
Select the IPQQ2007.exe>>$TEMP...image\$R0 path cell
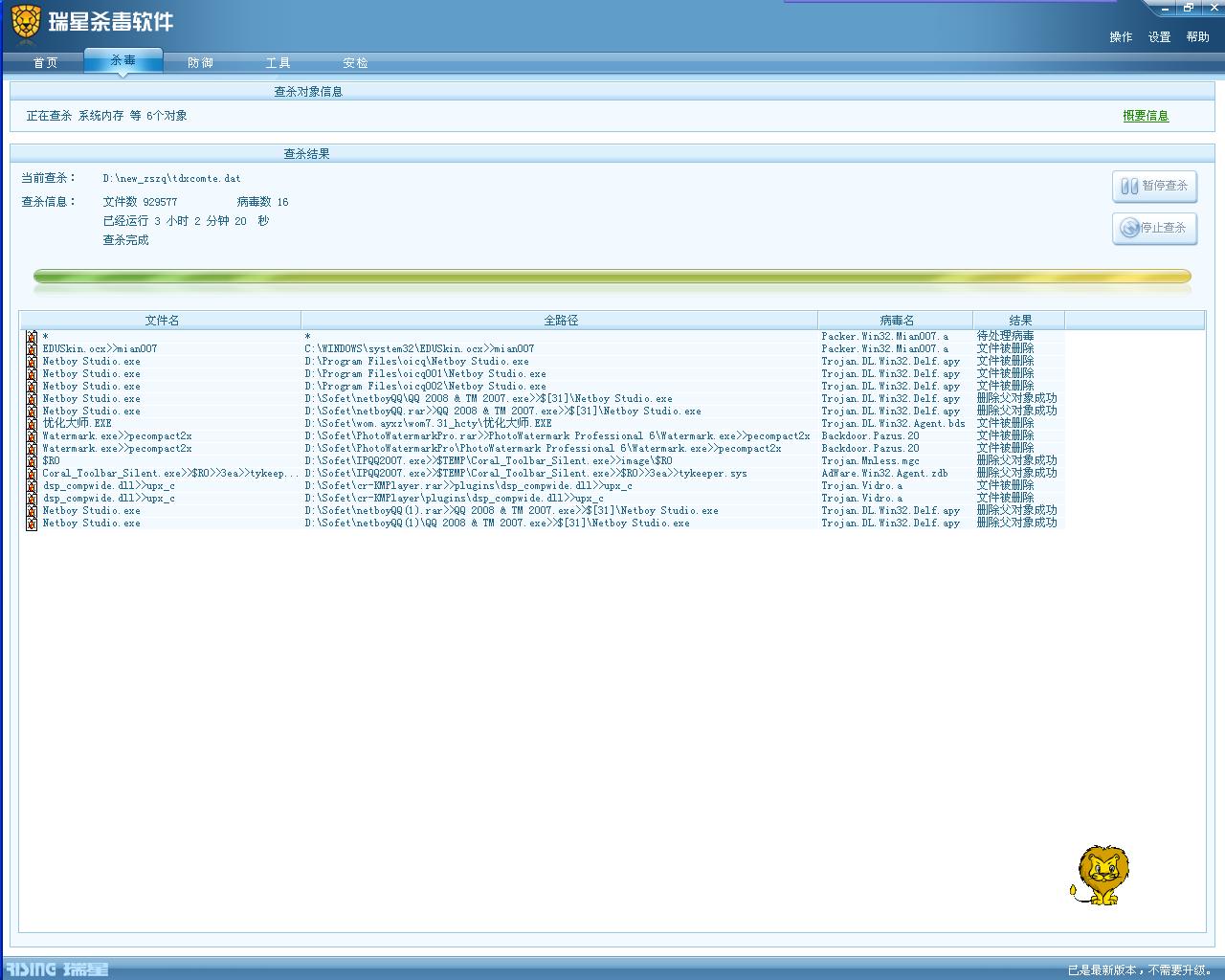[x=488, y=461]
